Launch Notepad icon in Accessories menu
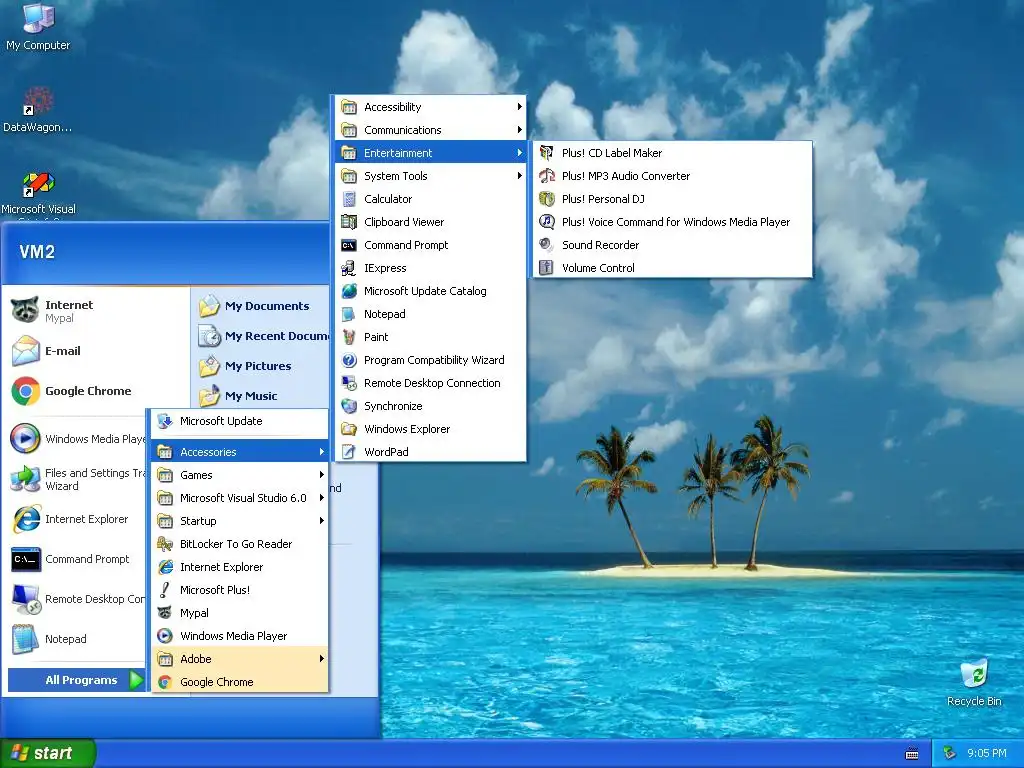 (x=349, y=314)
